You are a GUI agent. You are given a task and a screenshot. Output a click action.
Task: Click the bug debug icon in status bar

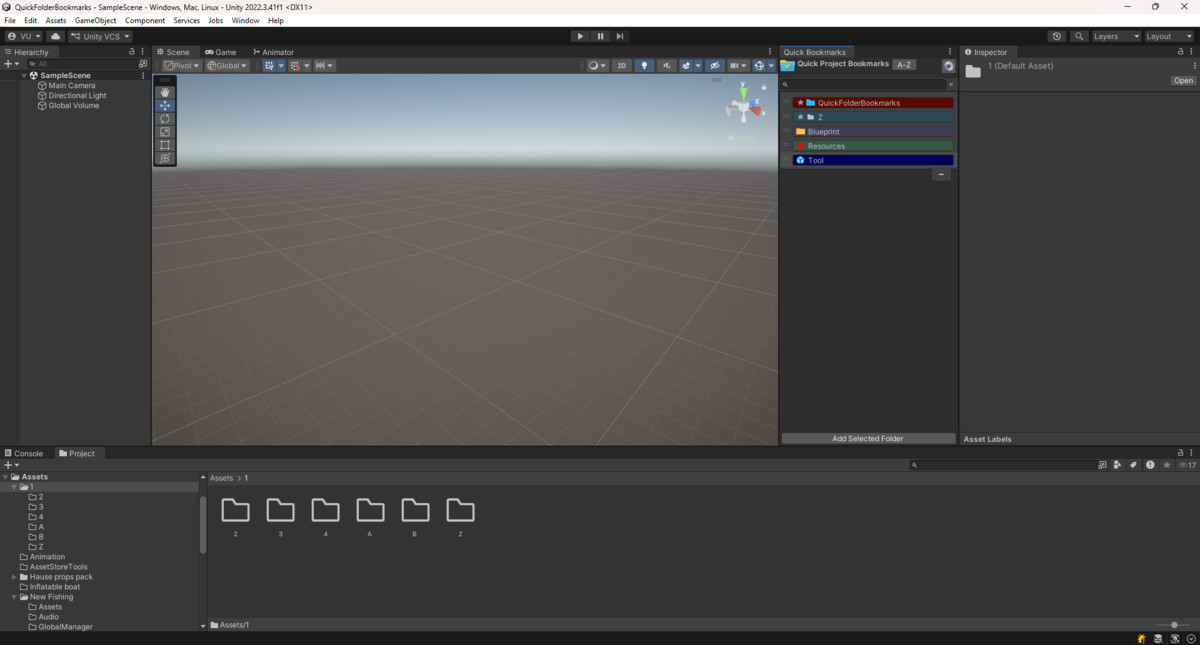[x=1141, y=638]
